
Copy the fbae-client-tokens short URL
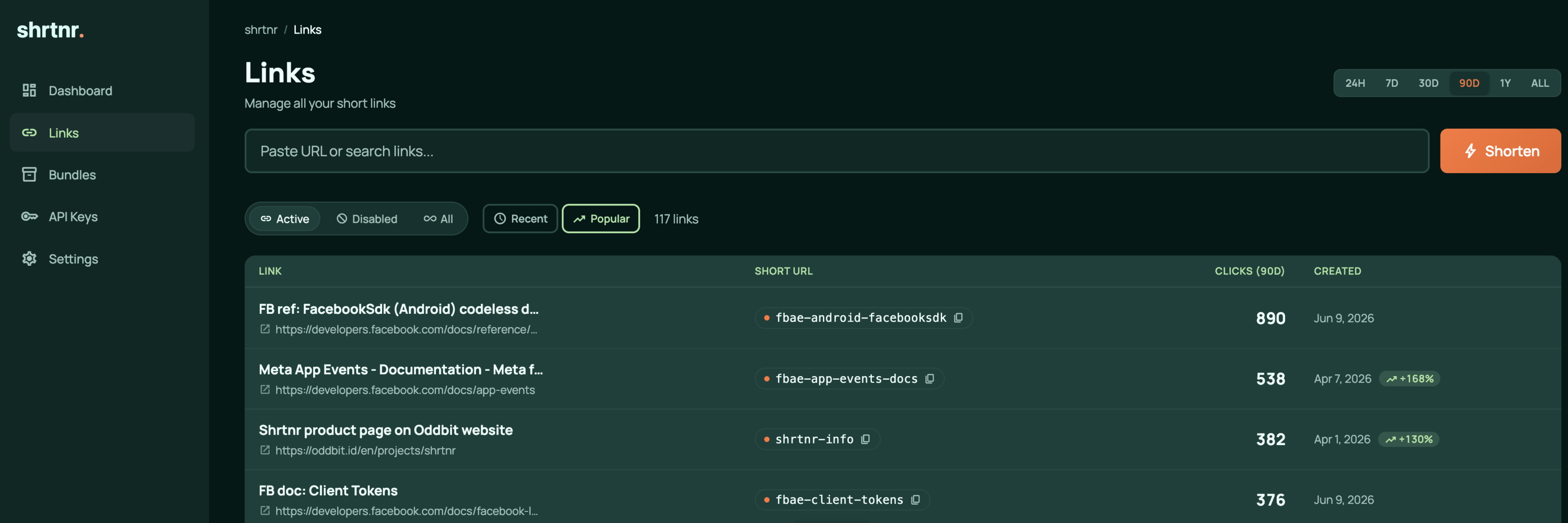(915, 500)
